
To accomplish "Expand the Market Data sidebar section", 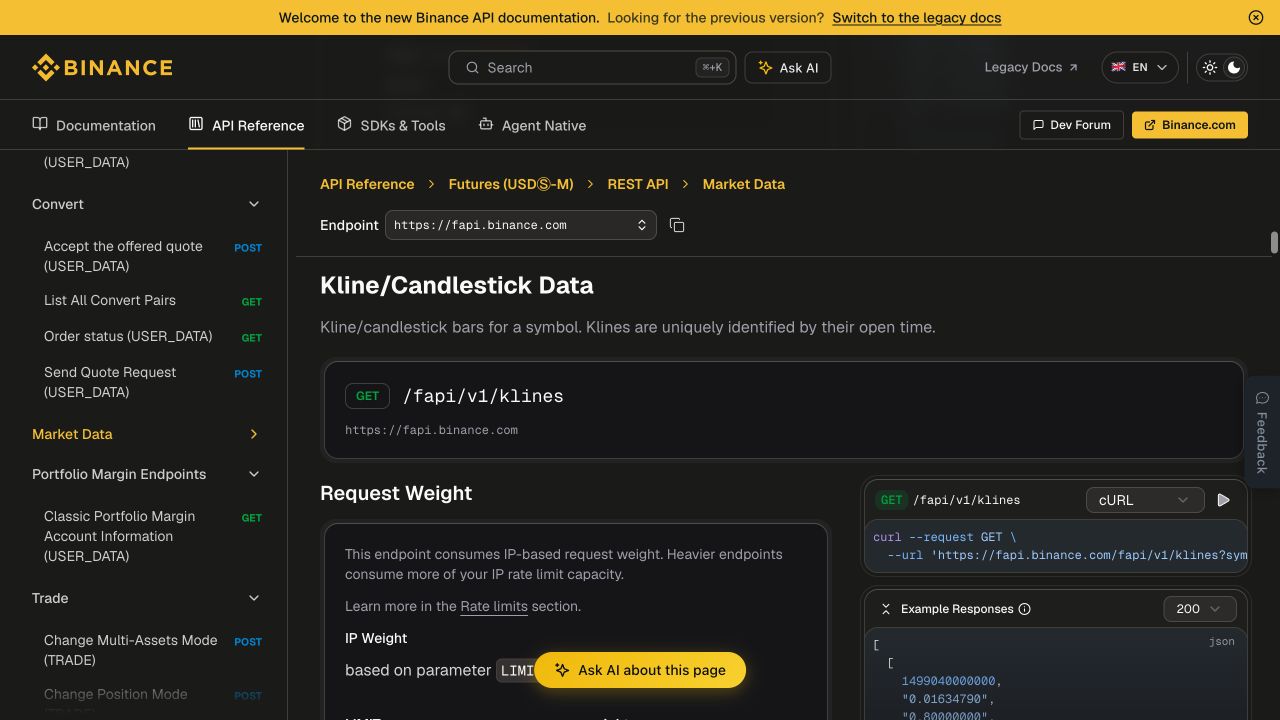I will point(147,434).
